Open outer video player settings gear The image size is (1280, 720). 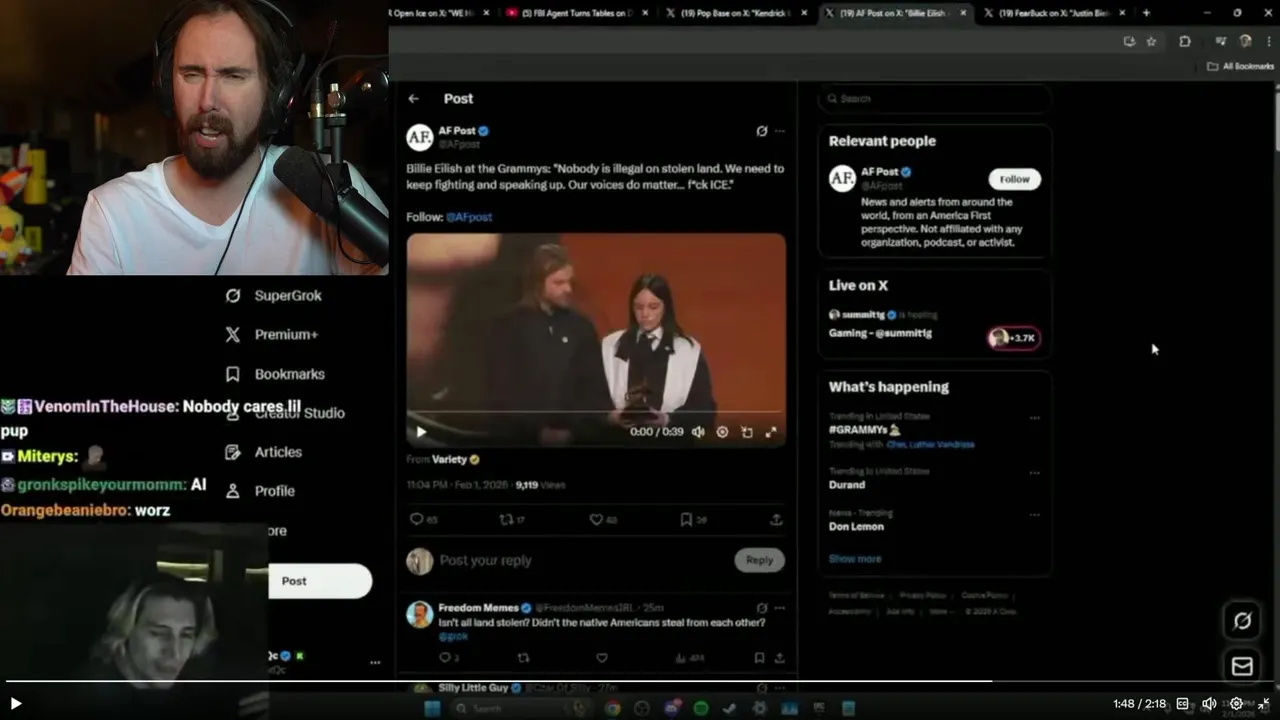[1236, 703]
